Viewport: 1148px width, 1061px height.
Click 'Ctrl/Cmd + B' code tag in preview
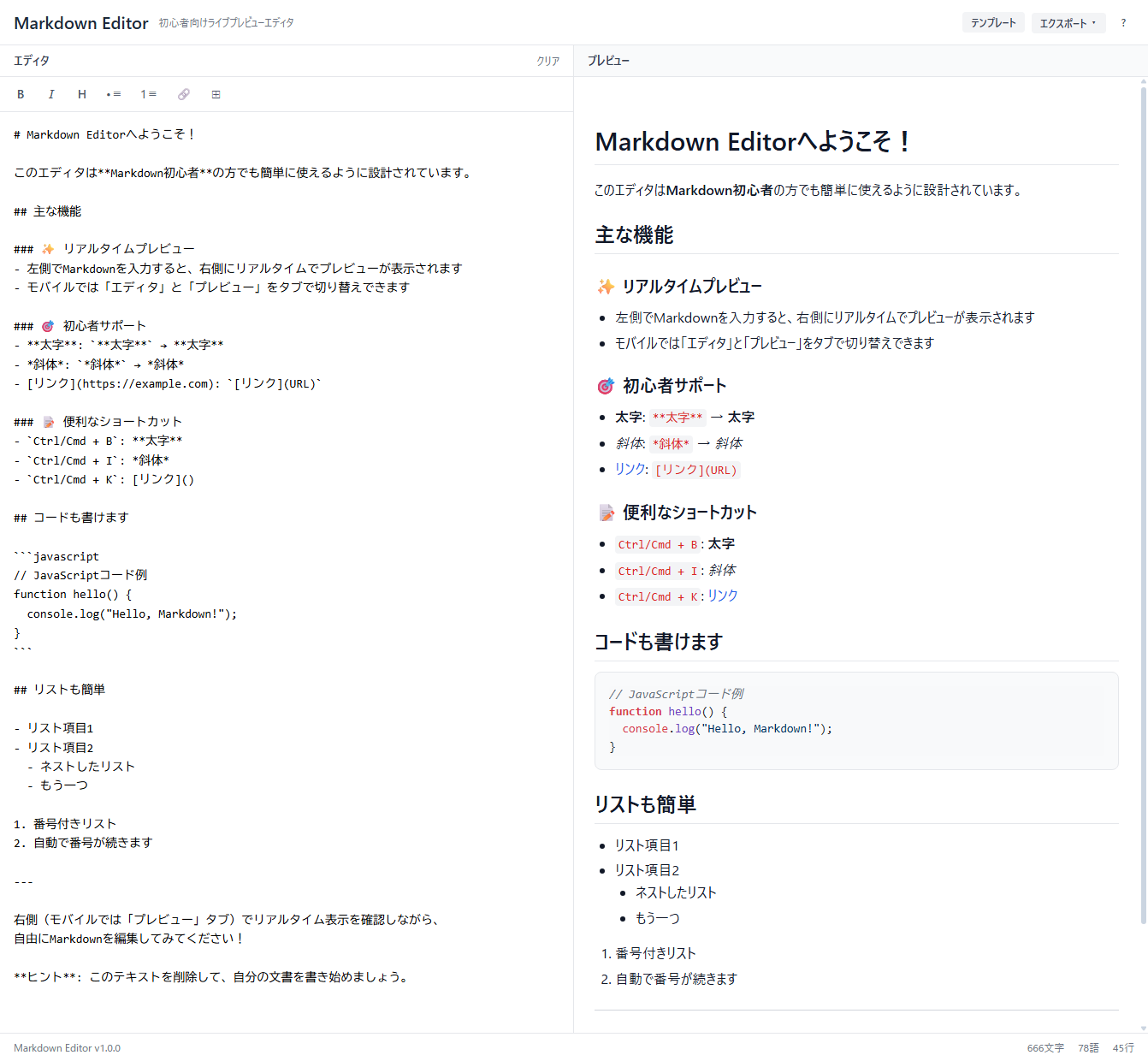658,544
